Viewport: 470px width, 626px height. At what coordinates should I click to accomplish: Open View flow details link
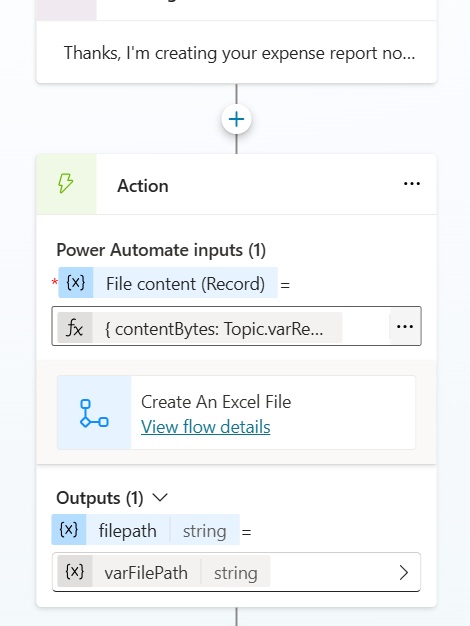point(206,427)
